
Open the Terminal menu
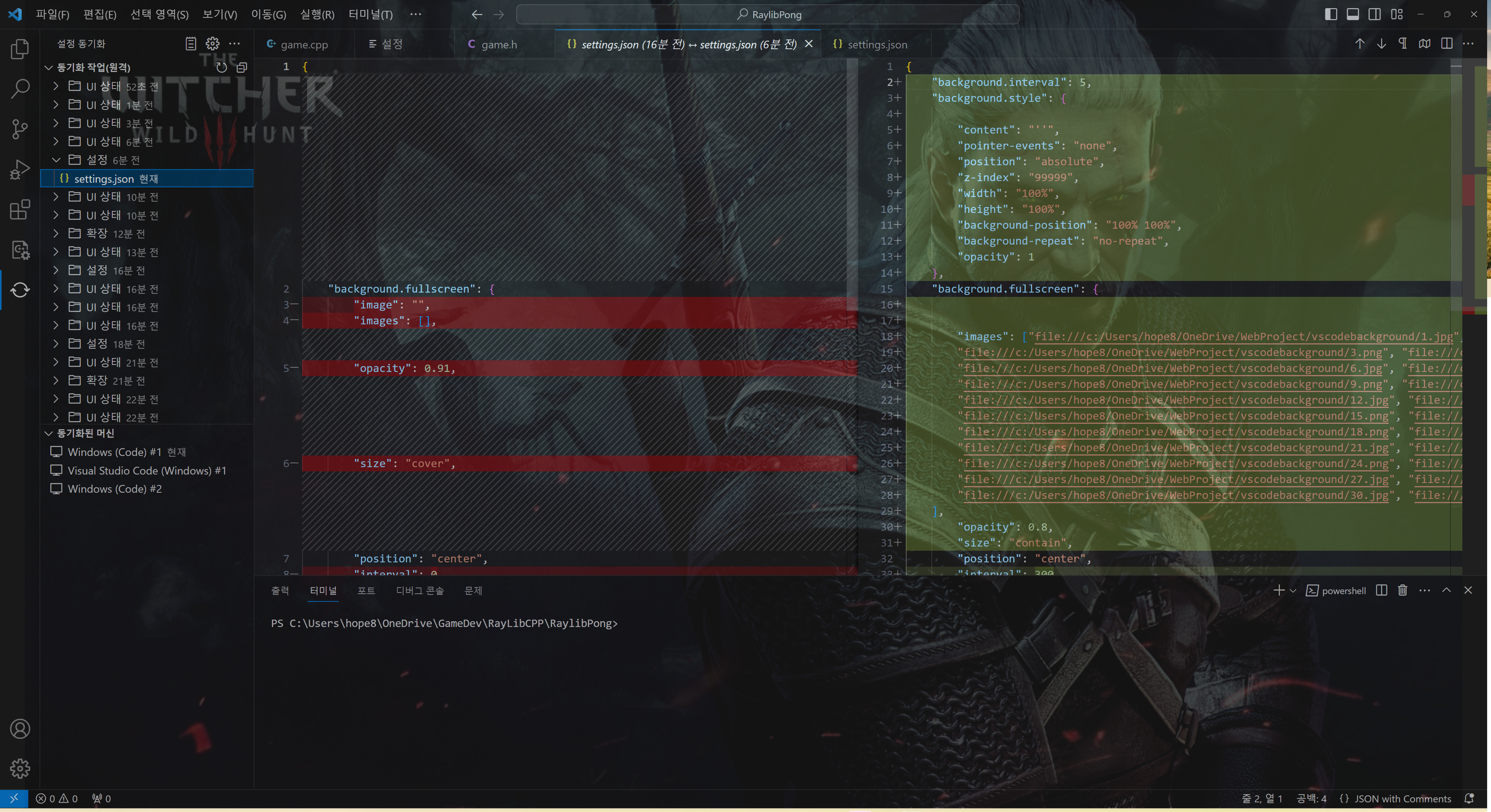click(371, 14)
